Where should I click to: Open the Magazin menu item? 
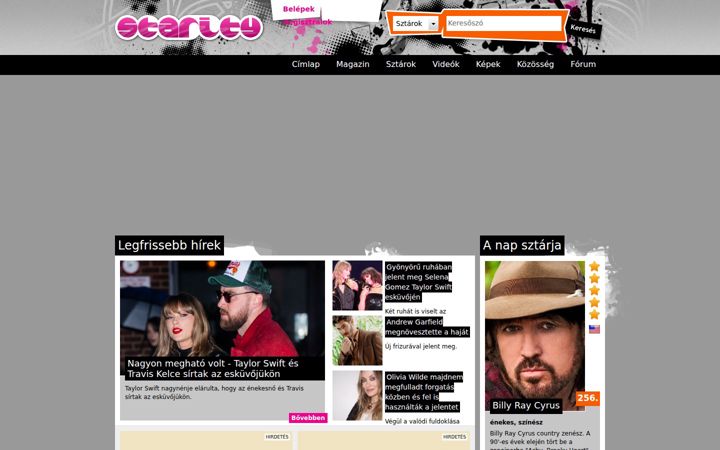[353, 64]
